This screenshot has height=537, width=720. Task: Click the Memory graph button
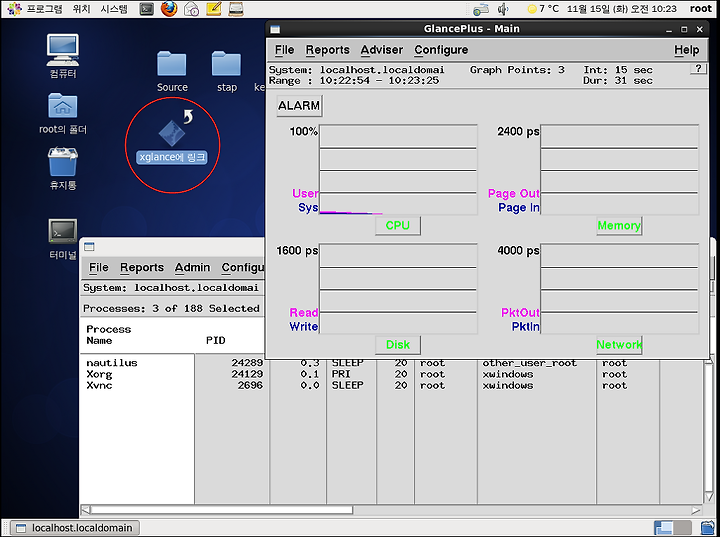coord(619,226)
